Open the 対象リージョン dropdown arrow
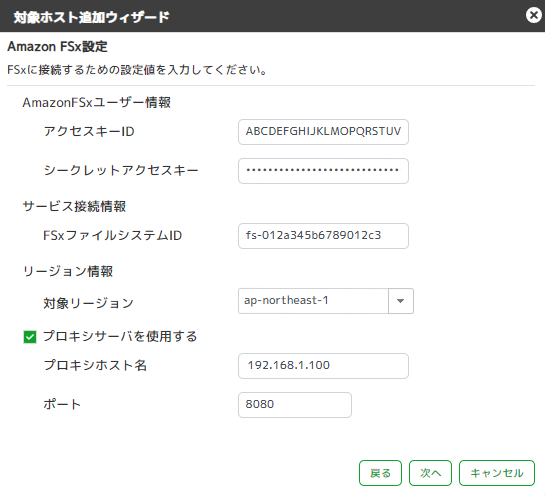Screen dimensions: 545x495 pos(401,301)
